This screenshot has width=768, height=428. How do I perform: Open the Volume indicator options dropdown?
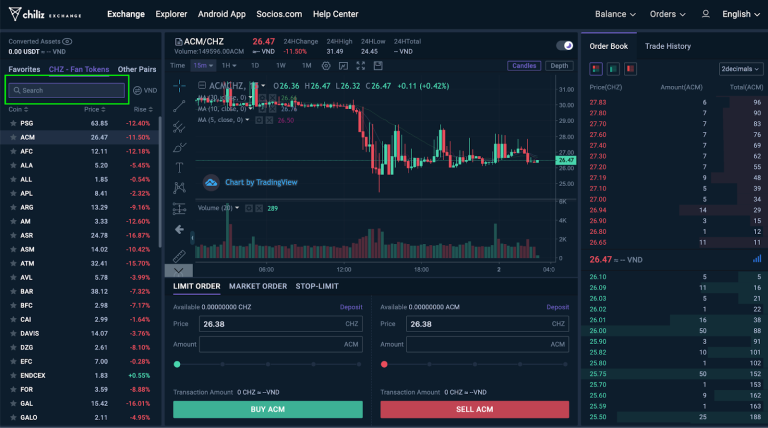pyautogui.click(x=237, y=208)
